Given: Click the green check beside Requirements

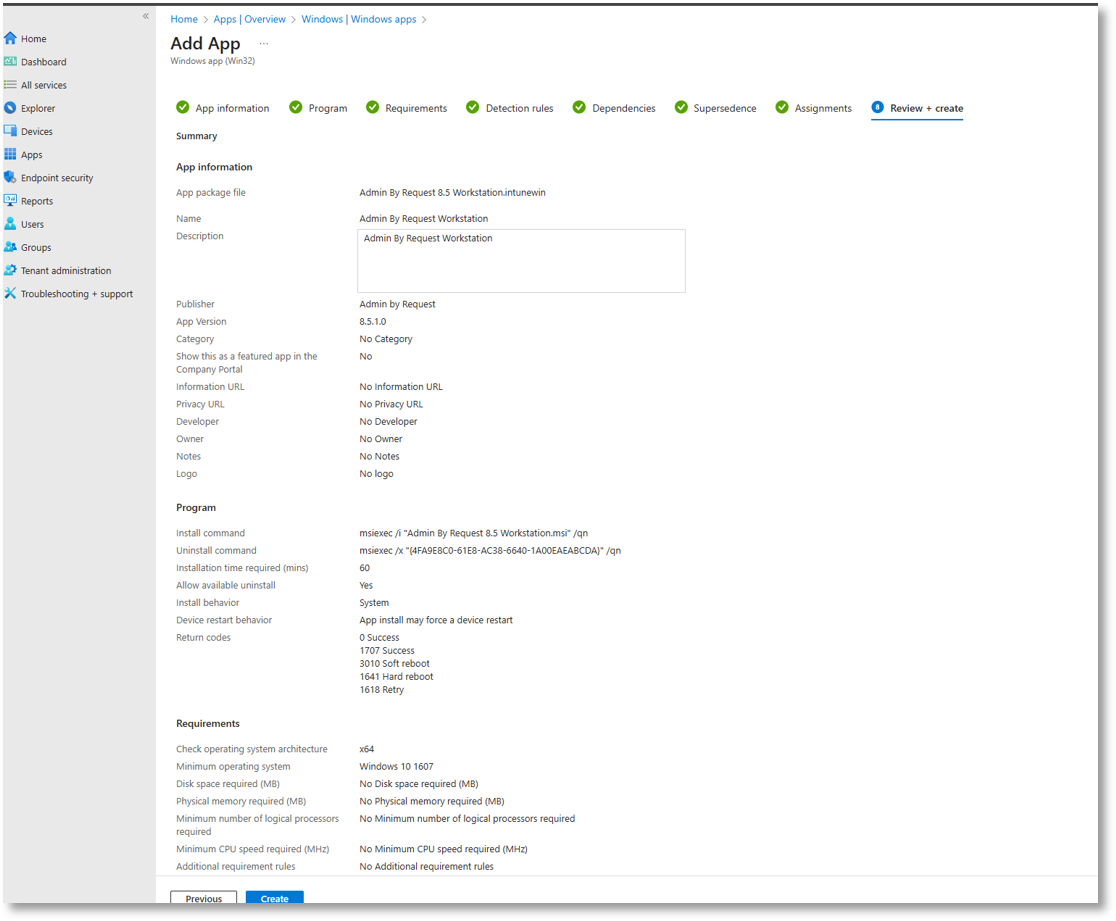Looking at the screenshot, I should click(372, 107).
